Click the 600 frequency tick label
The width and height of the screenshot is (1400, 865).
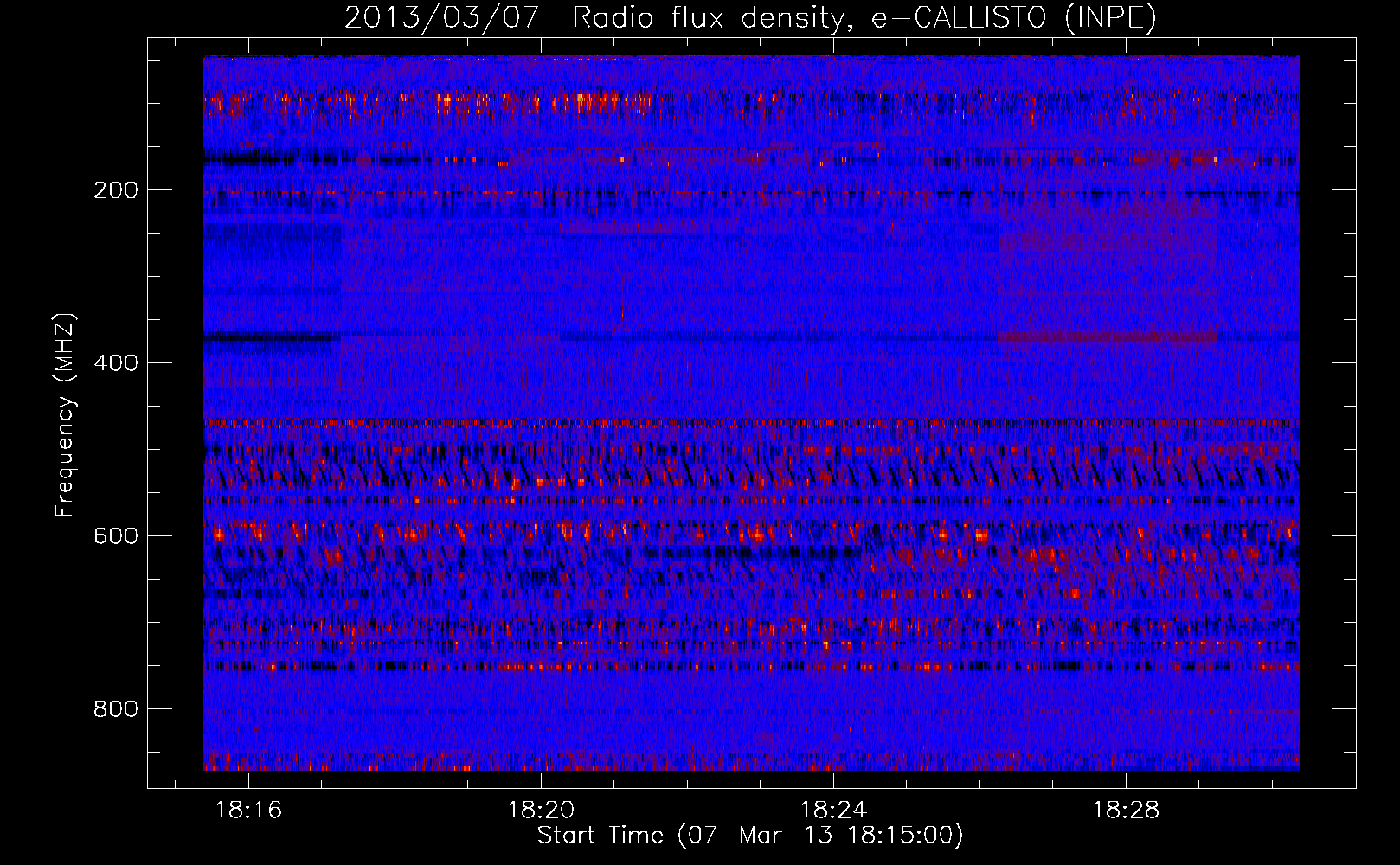pos(116,536)
